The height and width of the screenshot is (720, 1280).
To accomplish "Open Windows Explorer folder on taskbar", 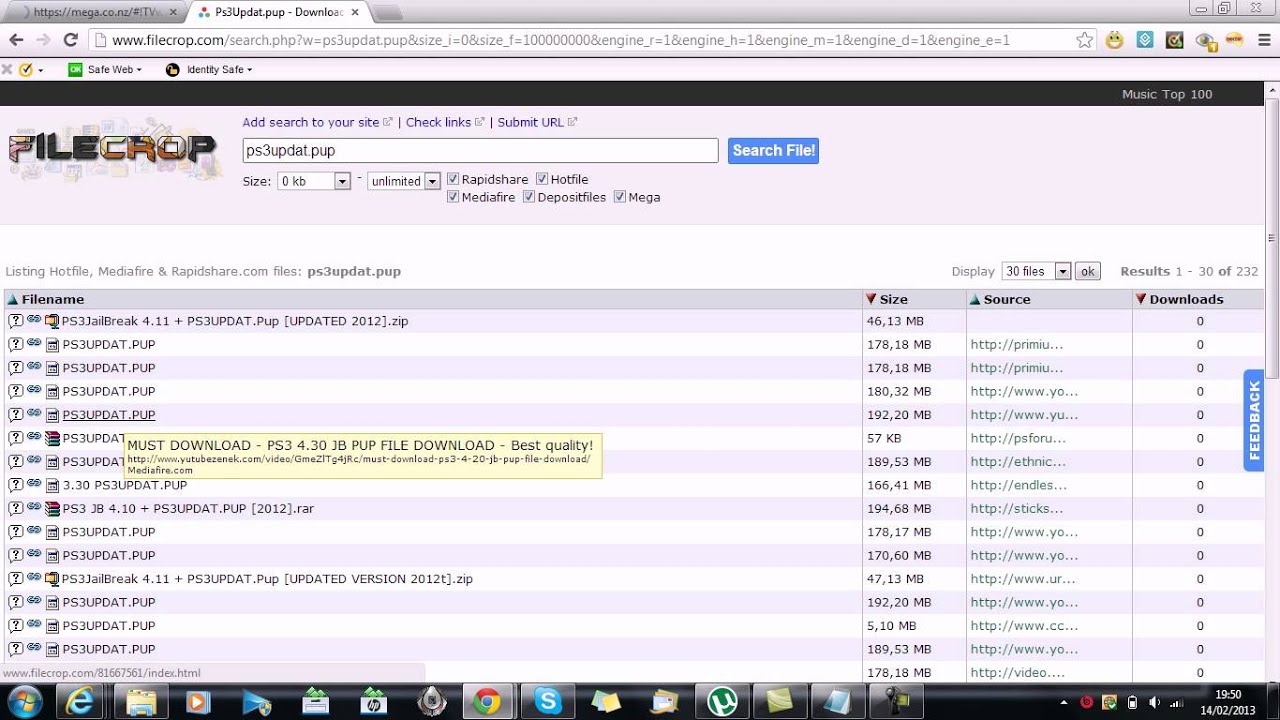I will 141,701.
